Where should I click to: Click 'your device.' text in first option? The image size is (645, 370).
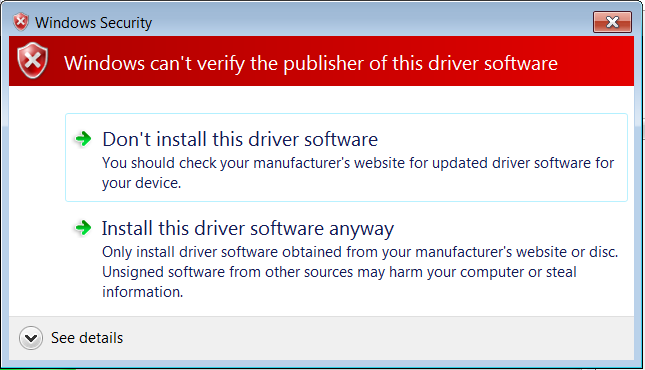(142, 183)
